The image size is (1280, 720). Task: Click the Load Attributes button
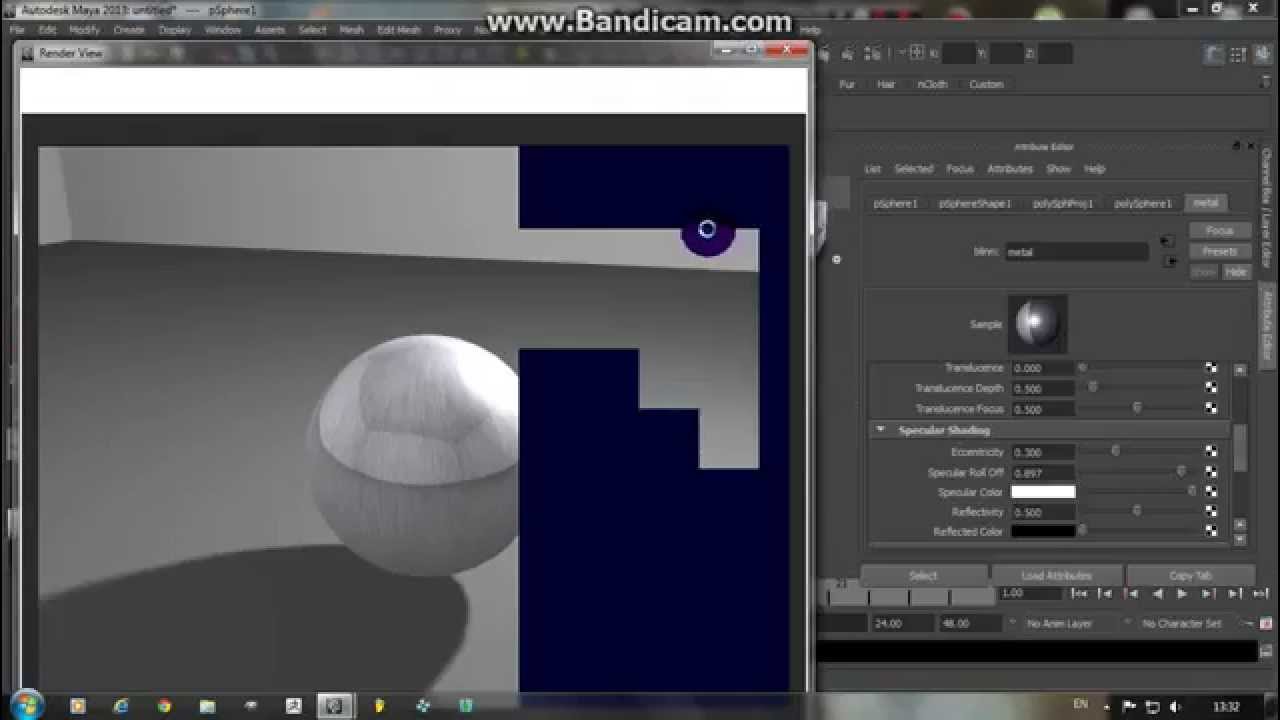coord(1056,576)
